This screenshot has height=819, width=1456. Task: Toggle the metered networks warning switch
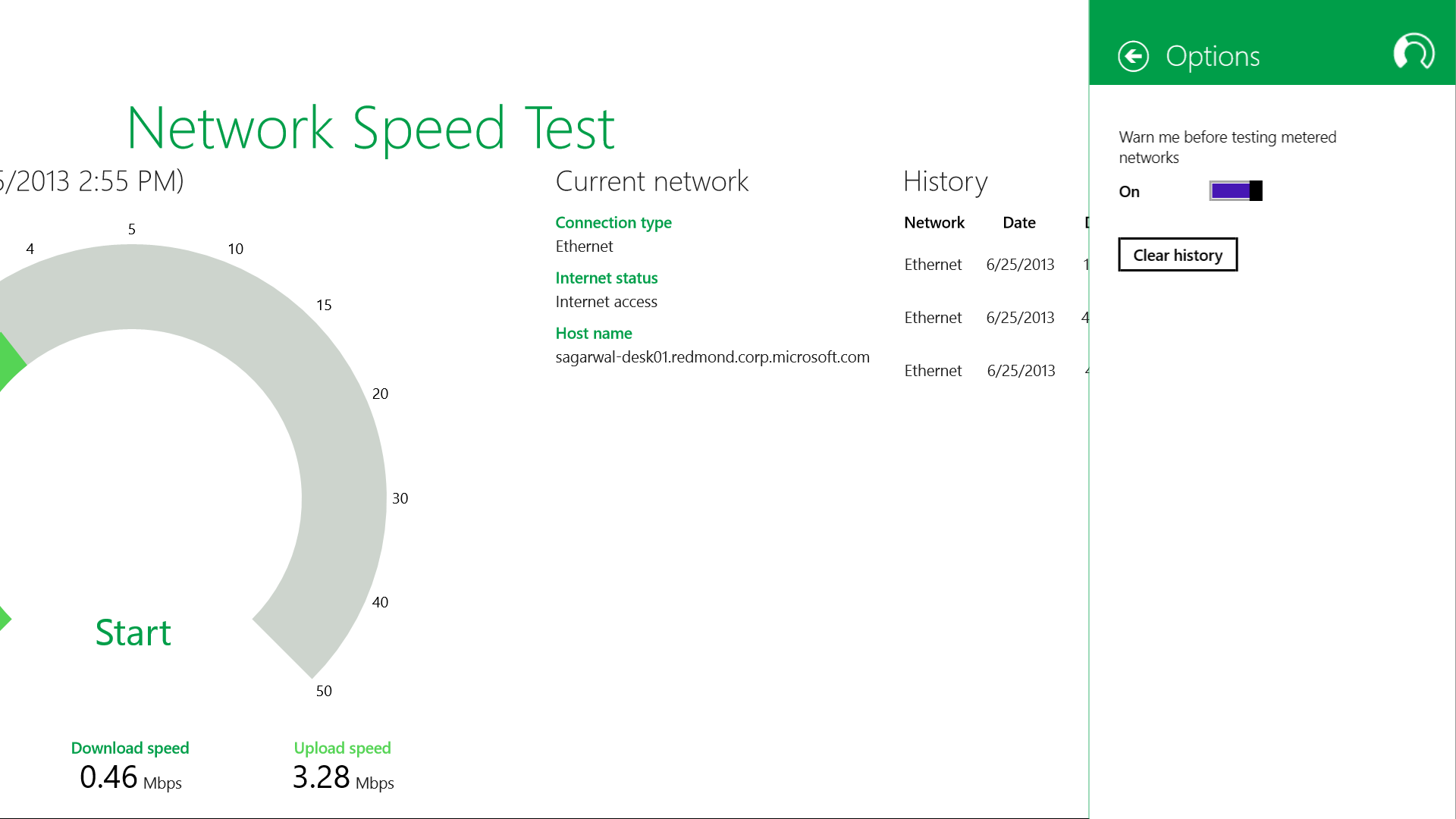pos(1235,191)
